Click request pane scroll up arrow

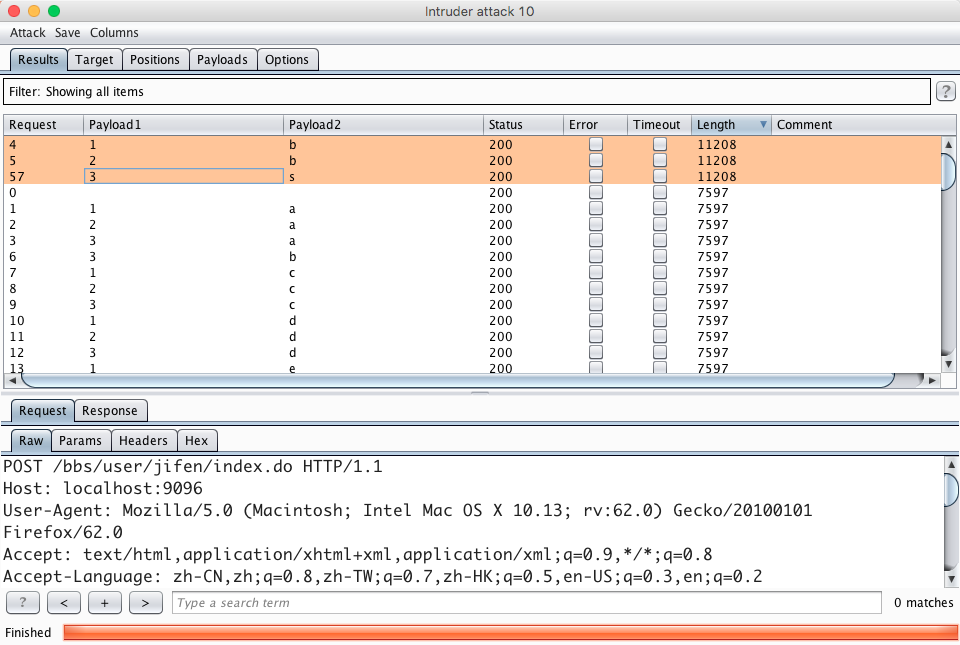point(951,464)
